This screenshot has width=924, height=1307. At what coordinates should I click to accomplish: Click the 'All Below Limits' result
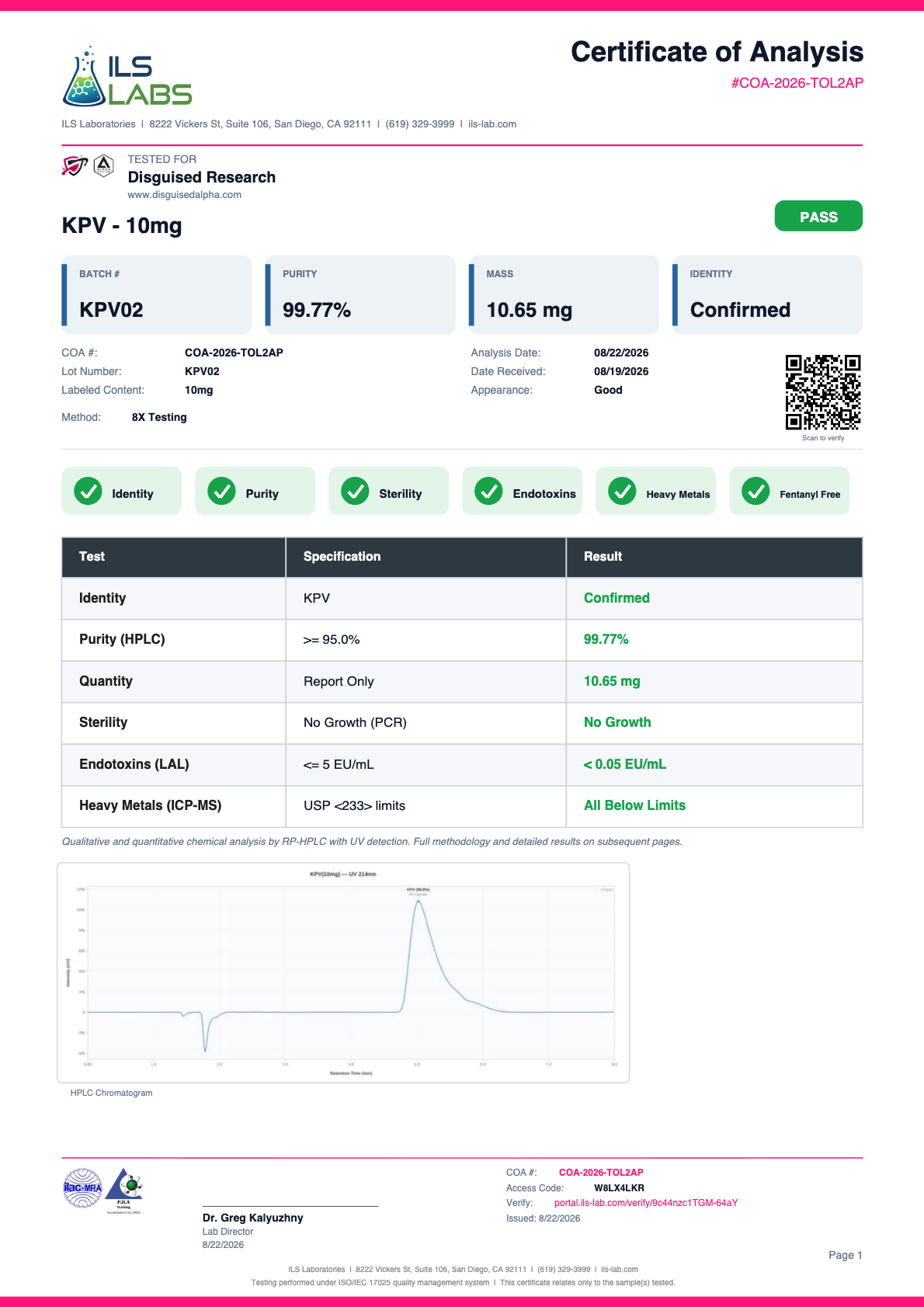(634, 805)
